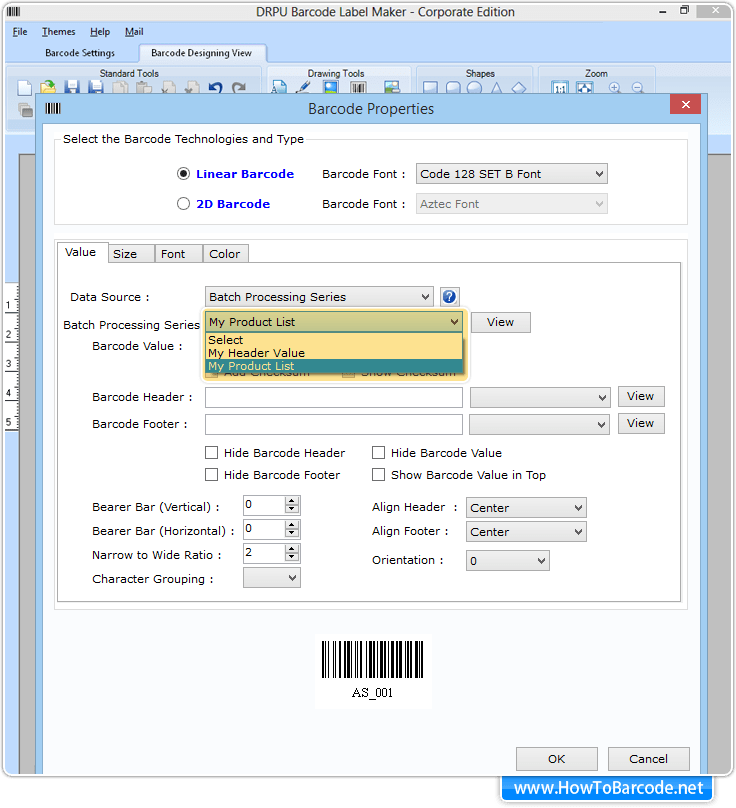Select the Linear Barcode radio button
The image size is (736, 808).
coord(183,174)
